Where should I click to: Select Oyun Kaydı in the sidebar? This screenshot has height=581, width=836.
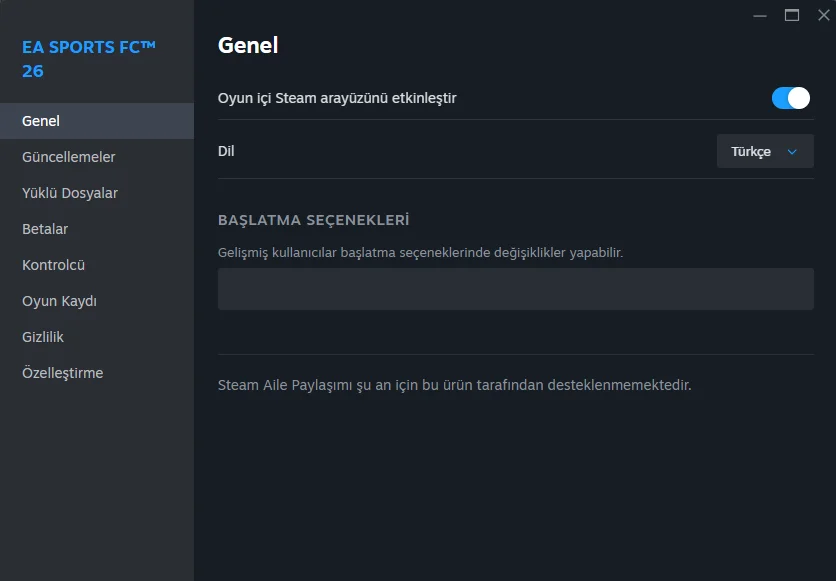[59, 301]
